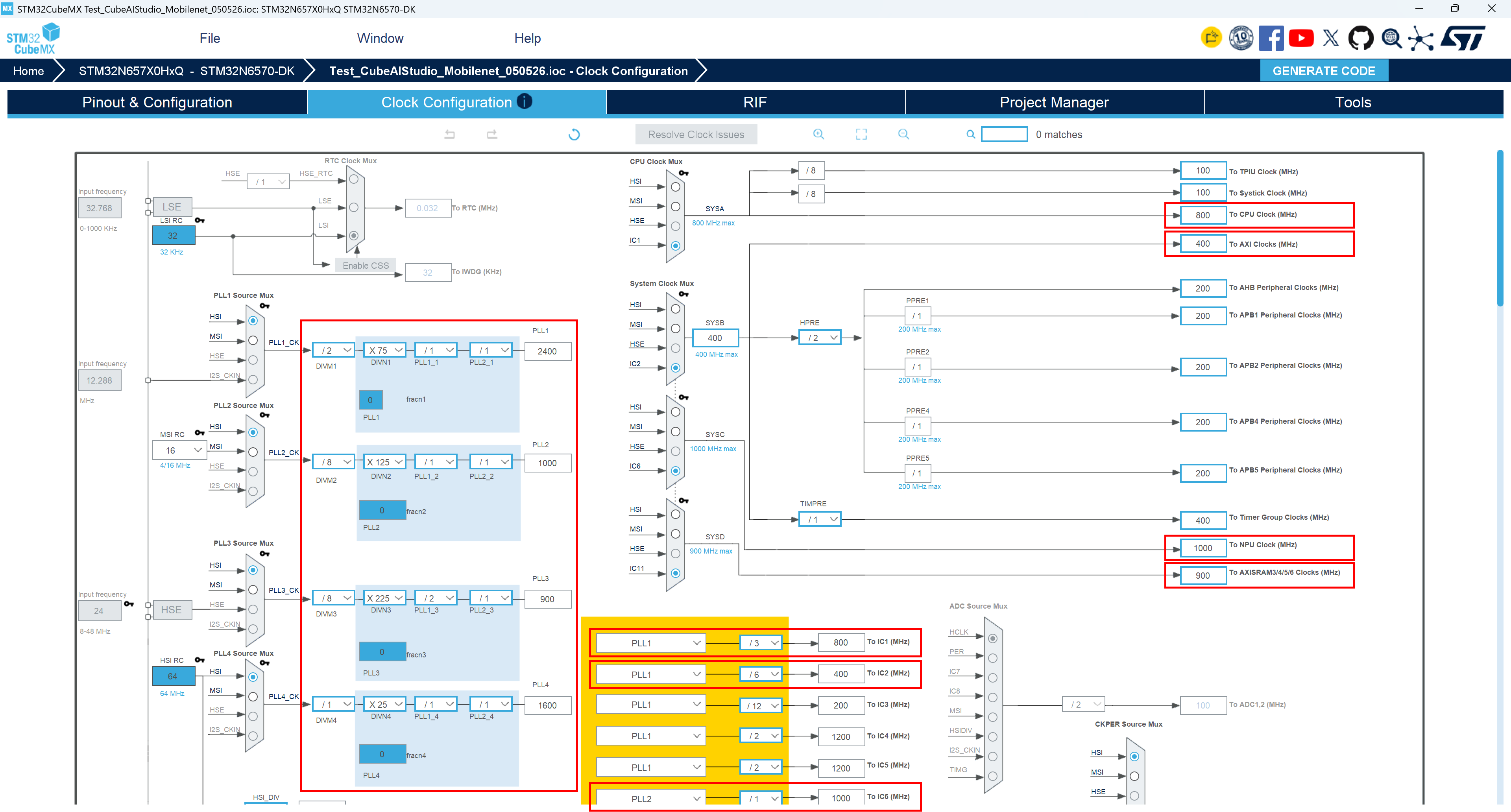Switch to the Tools tab
The width and height of the screenshot is (1511, 812).
pos(1353,102)
